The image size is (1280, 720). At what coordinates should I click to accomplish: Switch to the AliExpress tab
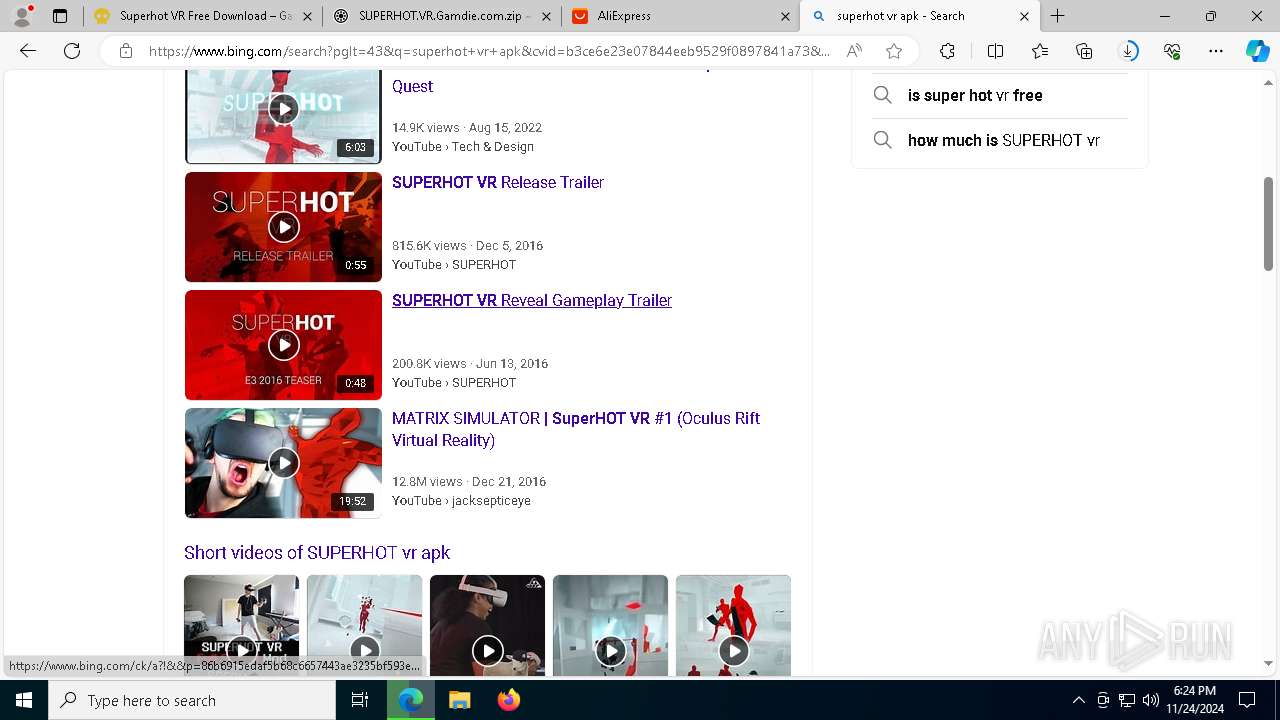680,16
